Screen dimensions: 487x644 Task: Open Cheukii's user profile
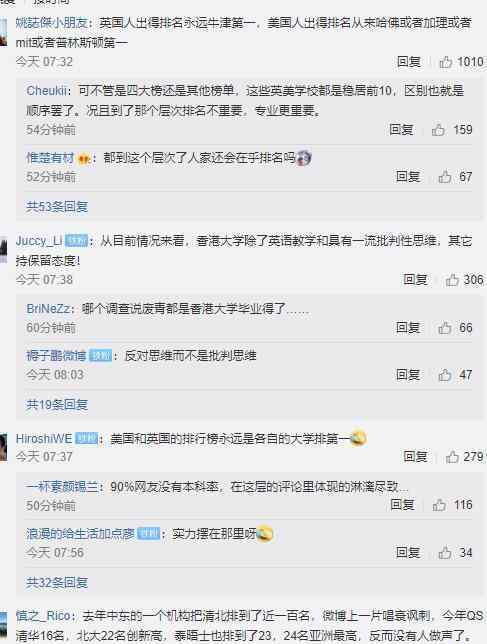(x=46, y=90)
